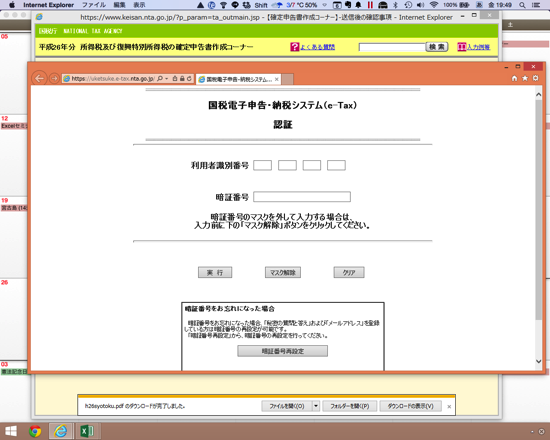The height and width of the screenshot is (440, 550).
Task: Click the 暗証番号 password field
Action: coord(302,196)
